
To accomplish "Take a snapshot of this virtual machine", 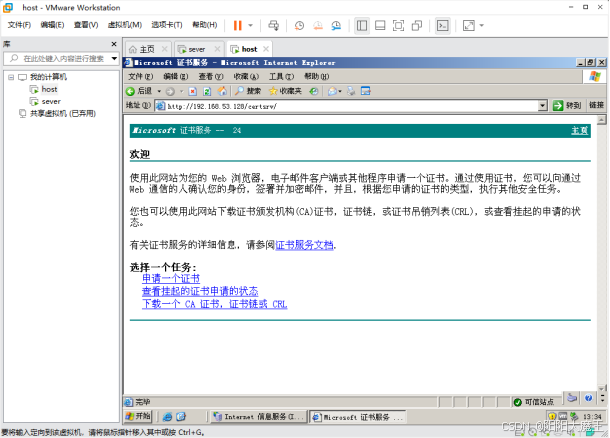I will pos(299,26).
